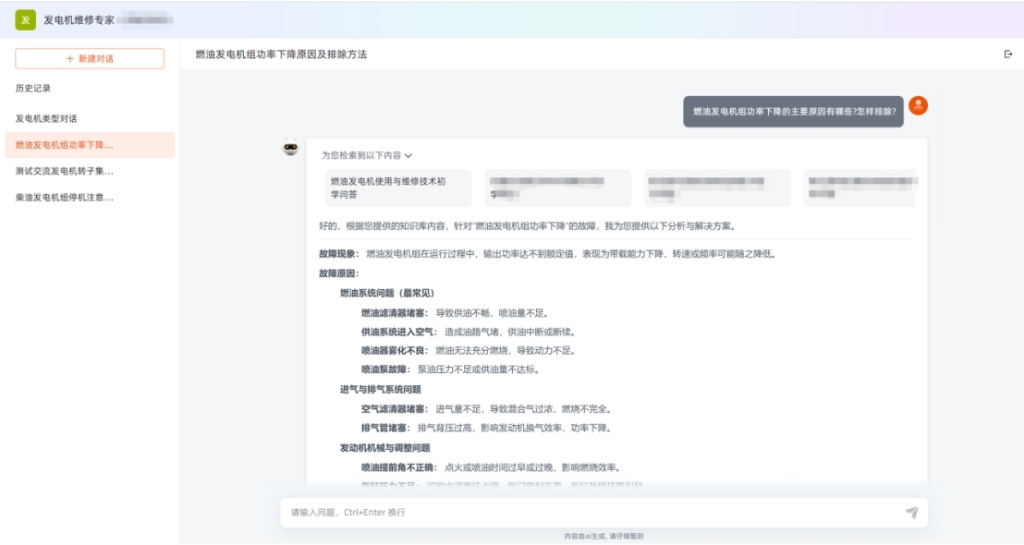Collapse the 为您检索到以下内容 section

coord(366,155)
